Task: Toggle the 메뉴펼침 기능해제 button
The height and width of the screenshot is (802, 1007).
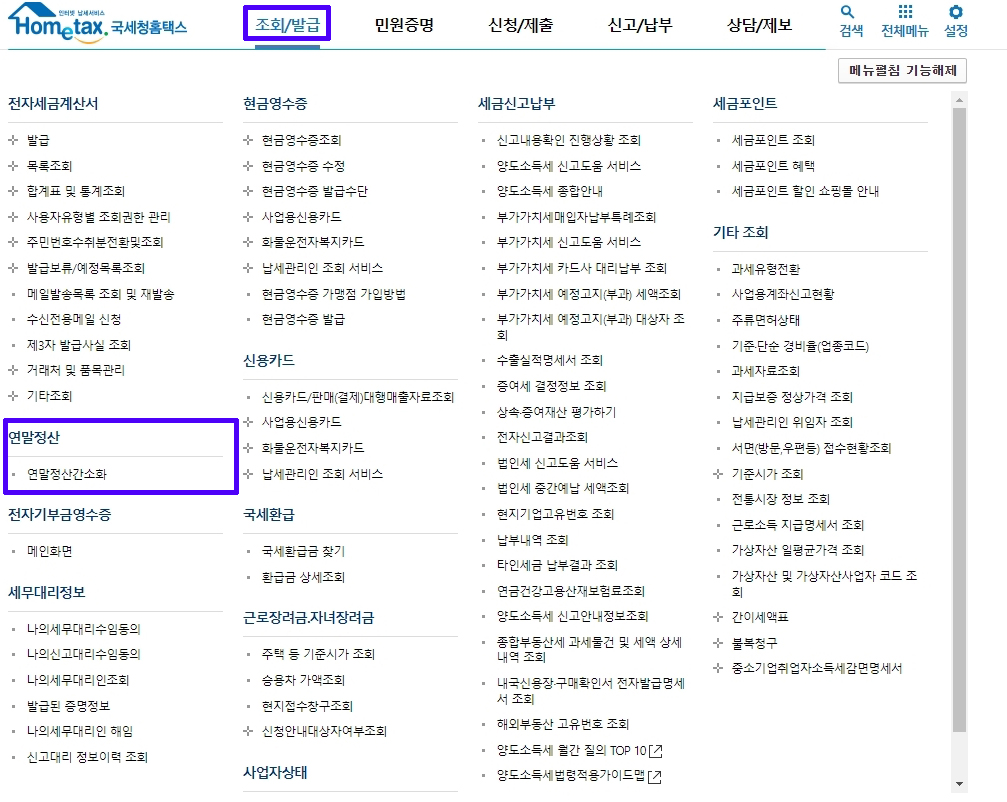Action: 902,71
